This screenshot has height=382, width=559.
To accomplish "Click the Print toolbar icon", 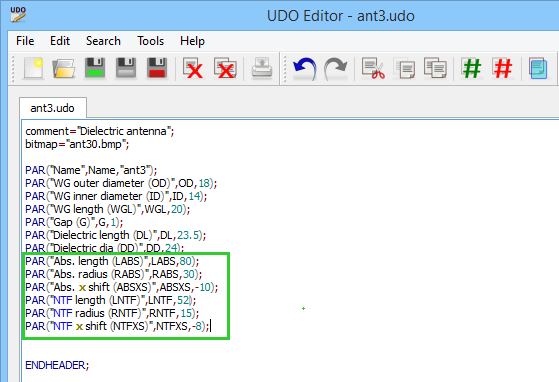I will click(262, 68).
